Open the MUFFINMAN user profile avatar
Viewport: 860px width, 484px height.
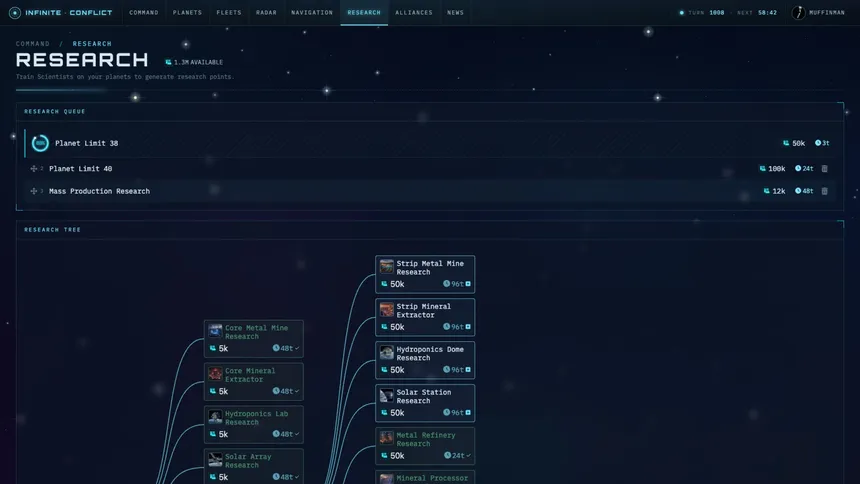799,13
